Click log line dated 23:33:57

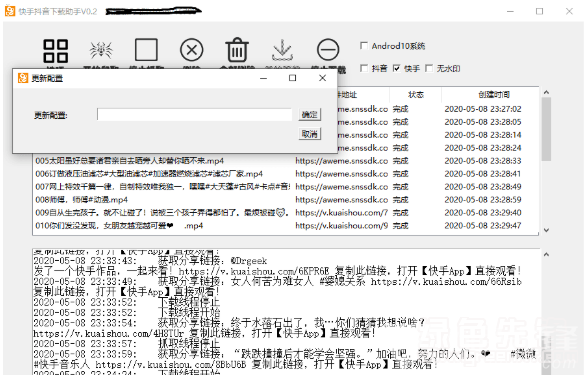(127, 344)
